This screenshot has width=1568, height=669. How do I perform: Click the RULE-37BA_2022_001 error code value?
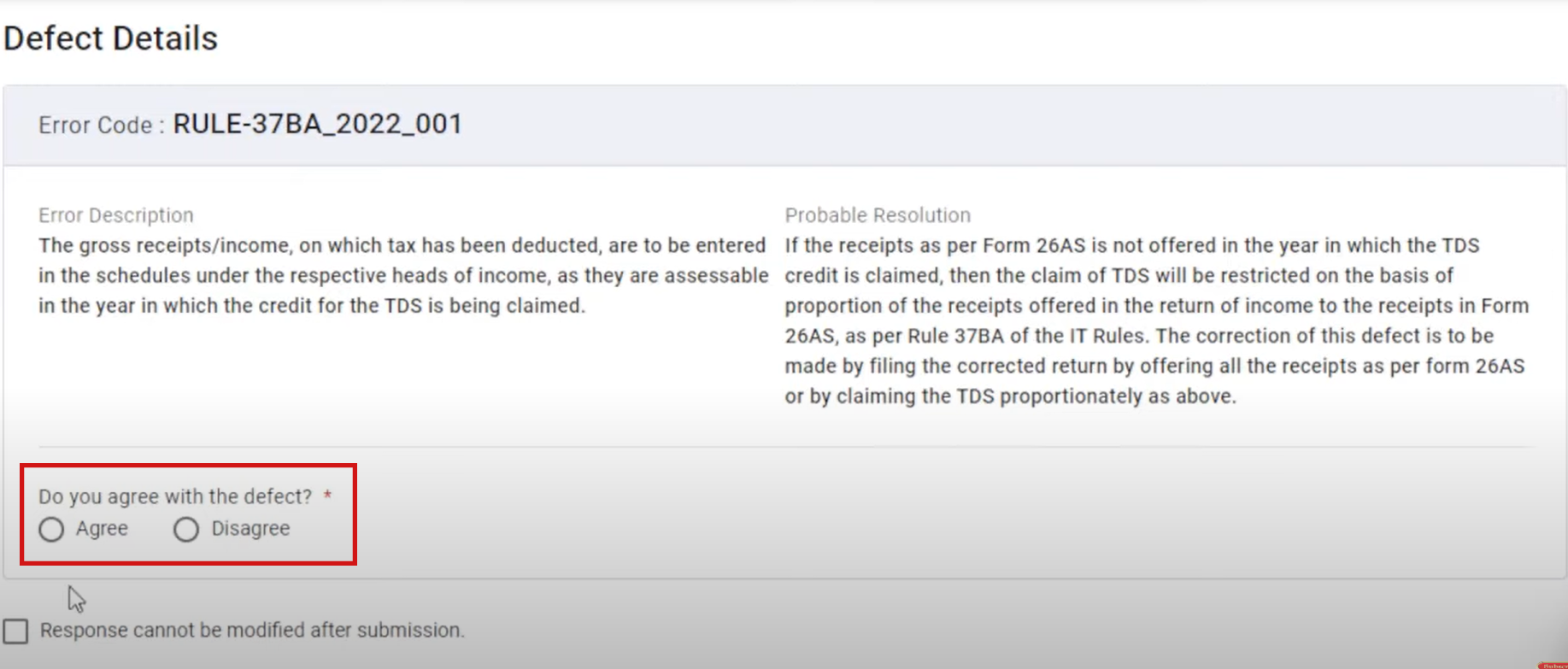click(318, 125)
